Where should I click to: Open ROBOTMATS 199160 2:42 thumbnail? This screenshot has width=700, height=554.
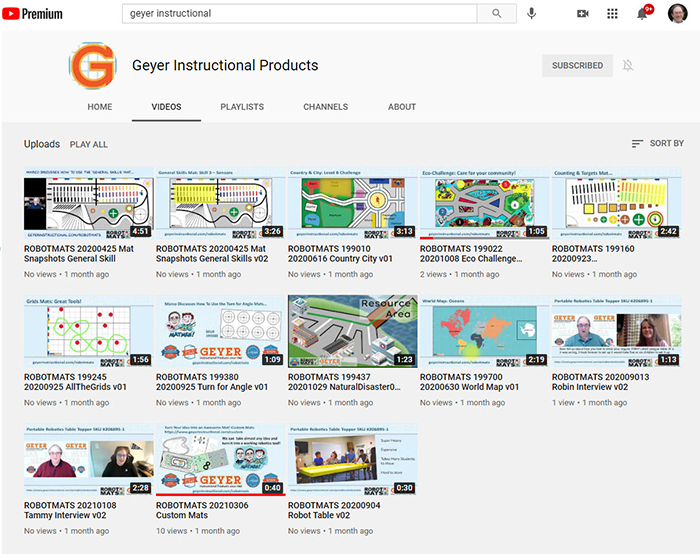617,203
